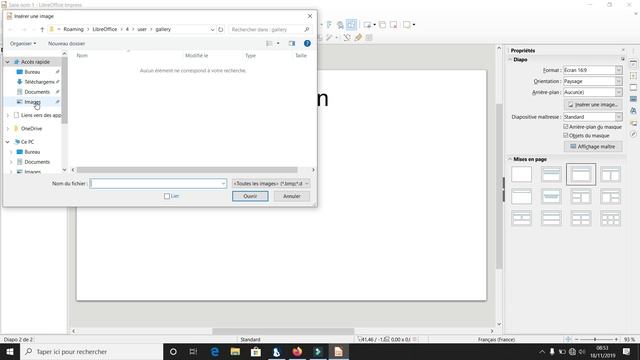Expand the OneDrive tree node
This screenshot has height=360, width=640.
[x=7, y=129]
